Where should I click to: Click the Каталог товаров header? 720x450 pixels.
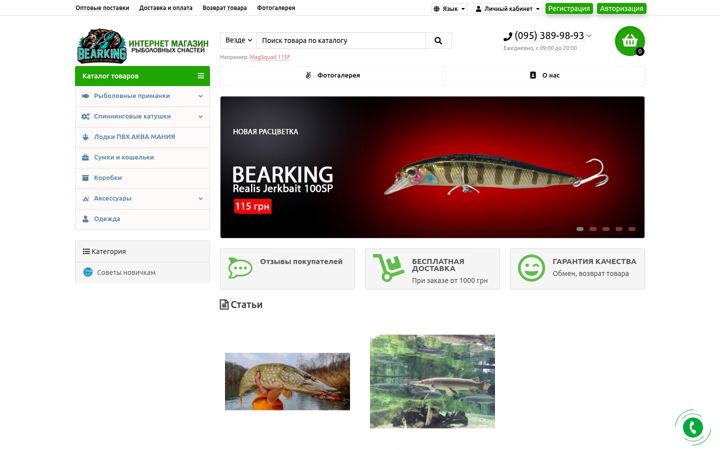pyautogui.click(x=142, y=76)
